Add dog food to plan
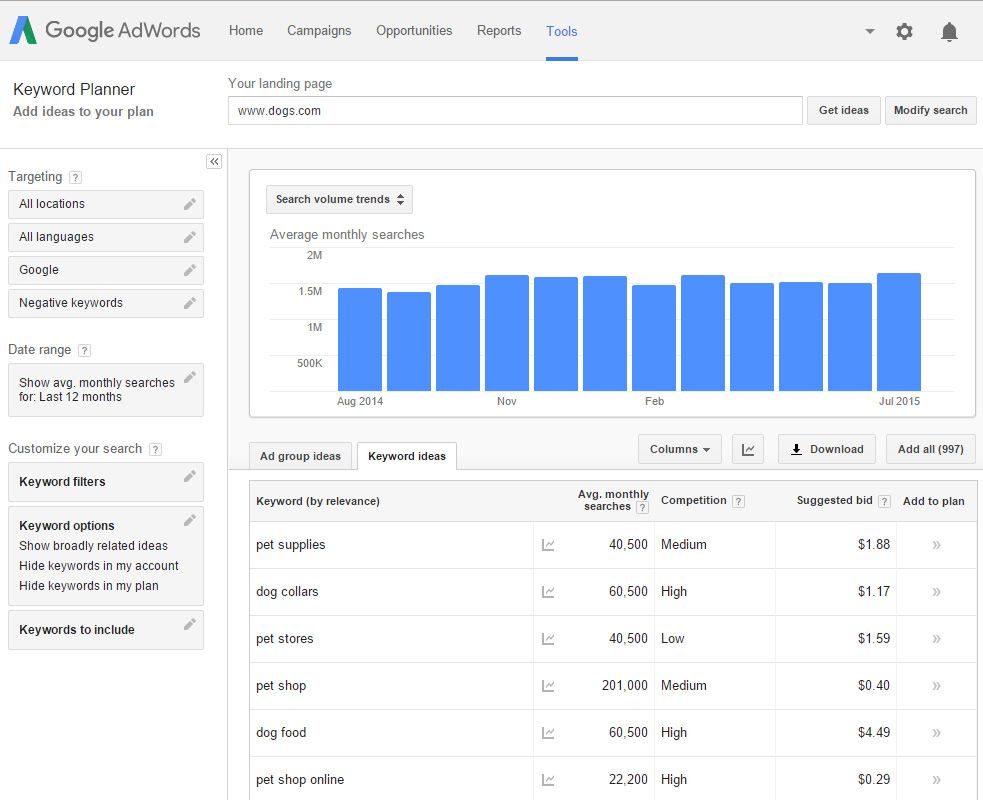Viewport: 983px width, 800px height. pos(936,733)
